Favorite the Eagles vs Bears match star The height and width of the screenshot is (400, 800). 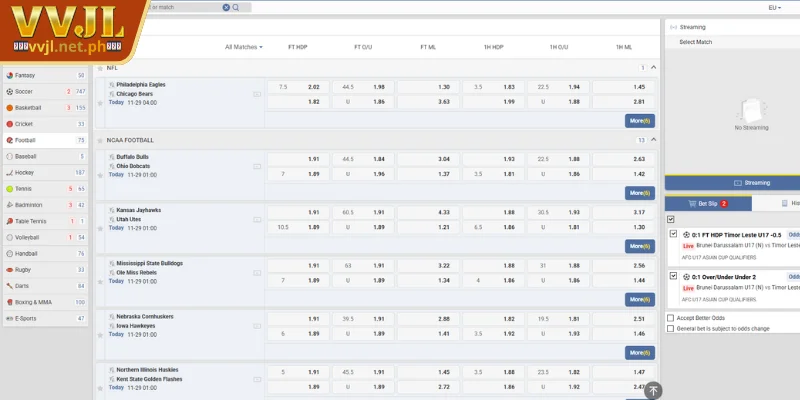pyautogui.click(x=100, y=103)
